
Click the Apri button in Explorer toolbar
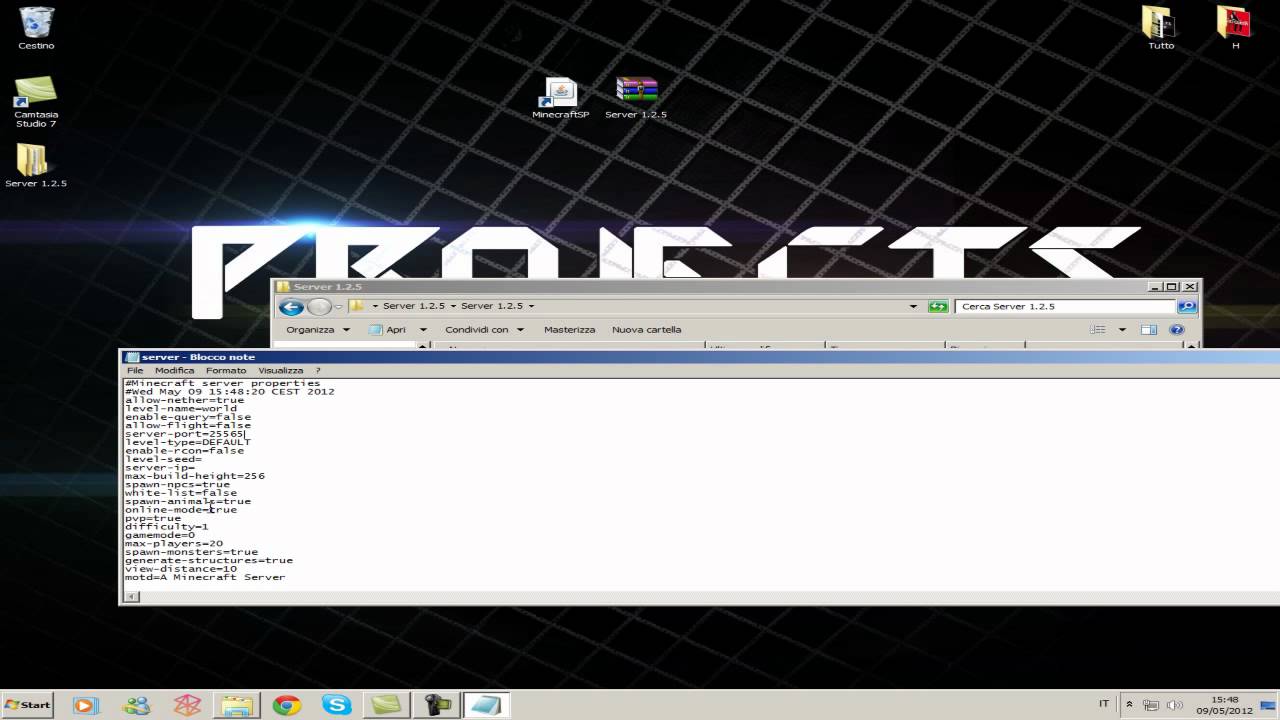[x=388, y=329]
